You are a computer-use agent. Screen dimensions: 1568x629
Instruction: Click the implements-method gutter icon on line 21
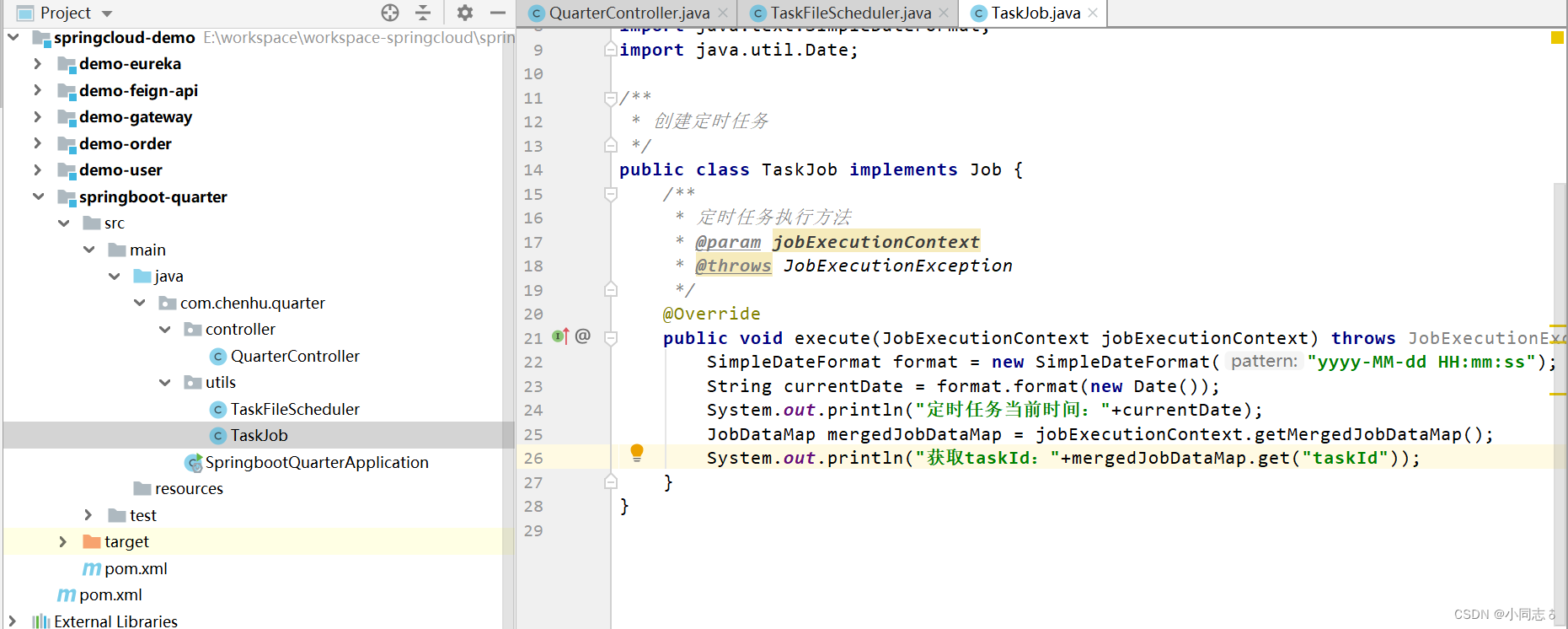click(x=560, y=336)
